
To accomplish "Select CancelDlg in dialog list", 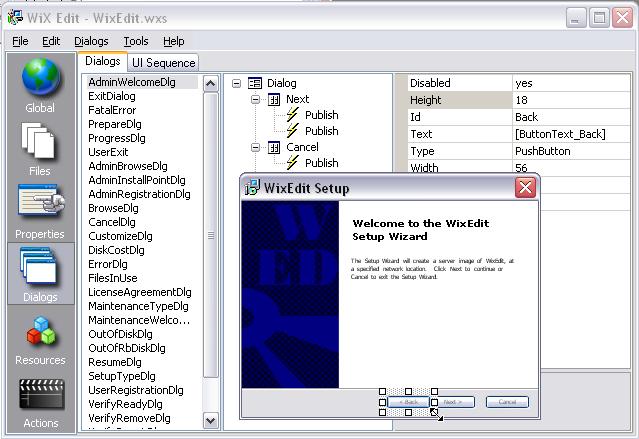I will (112, 222).
